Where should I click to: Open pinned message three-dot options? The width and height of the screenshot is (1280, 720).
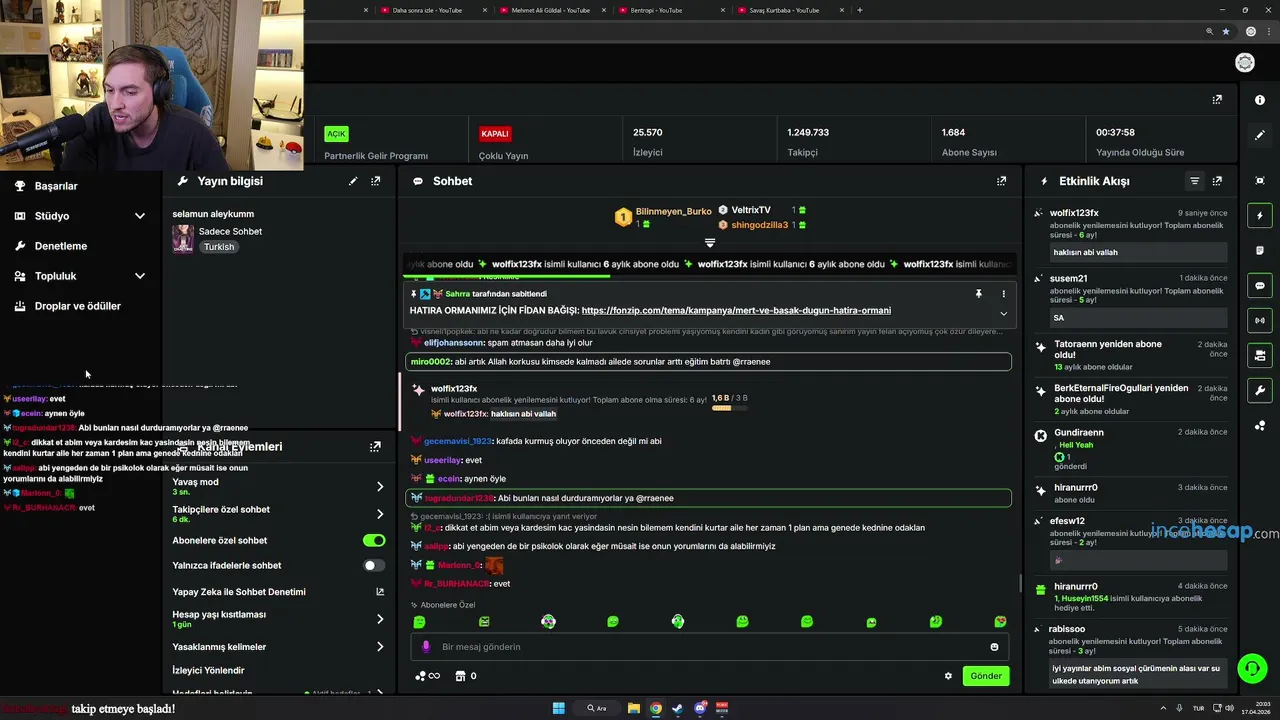[1003, 294]
